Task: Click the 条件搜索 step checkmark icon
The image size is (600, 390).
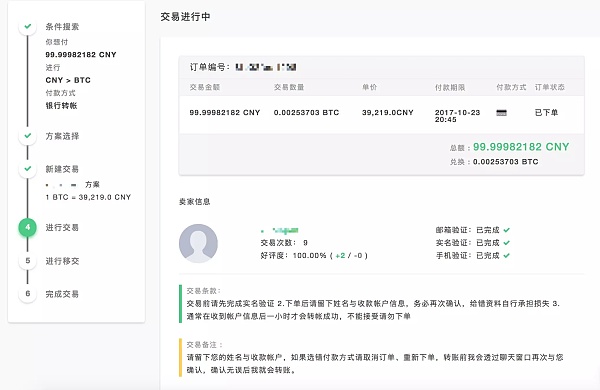Action: [28, 26]
